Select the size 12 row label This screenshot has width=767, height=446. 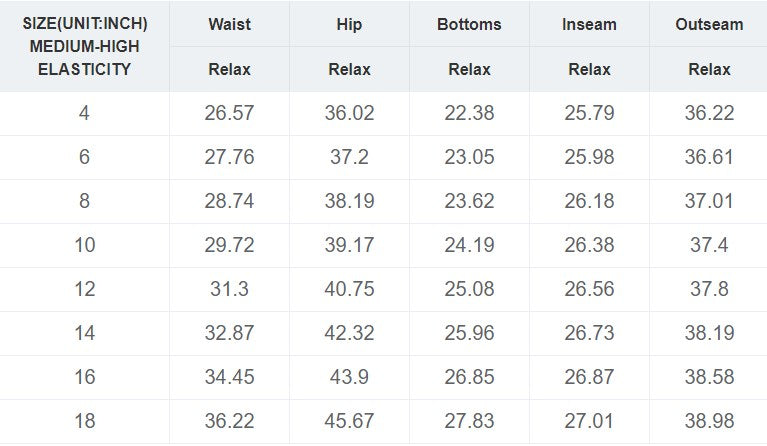point(84,290)
